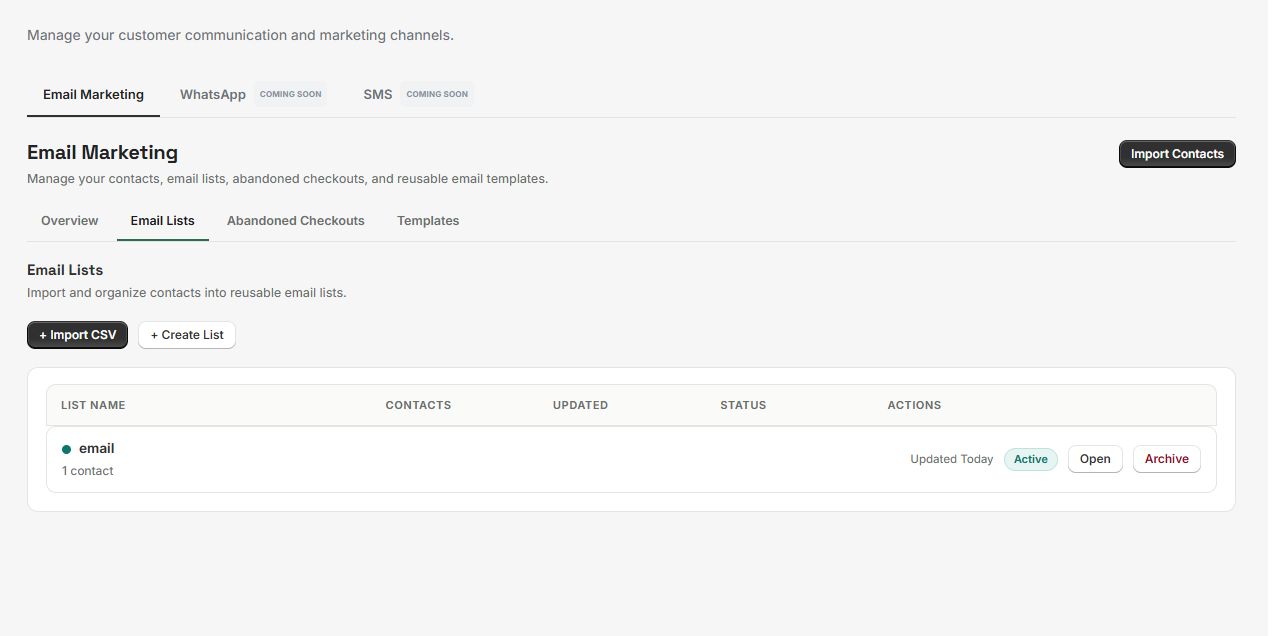Click the Active status badge
Image resolution: width=1283 pixels, height=636 pixels.
click(x=1031, y=459)
